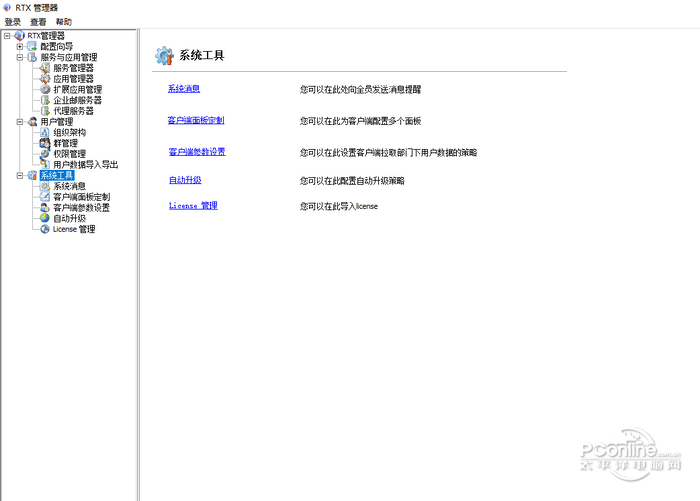Click the 客户端面板定制 tree icon
The width and height of the screenshot is (700, 501).
pos(45,197)
